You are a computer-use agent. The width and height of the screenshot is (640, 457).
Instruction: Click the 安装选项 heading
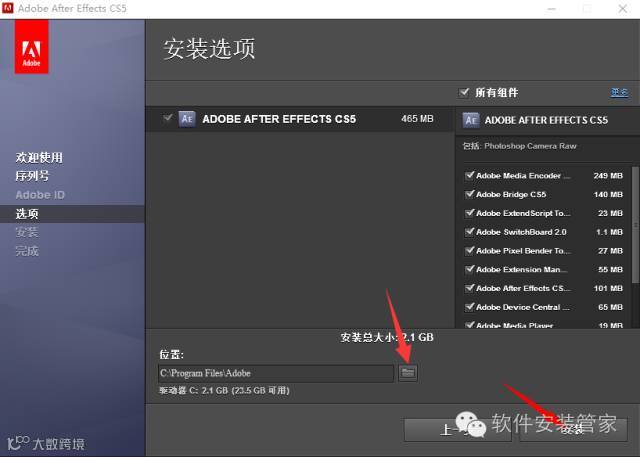(209, 49)
